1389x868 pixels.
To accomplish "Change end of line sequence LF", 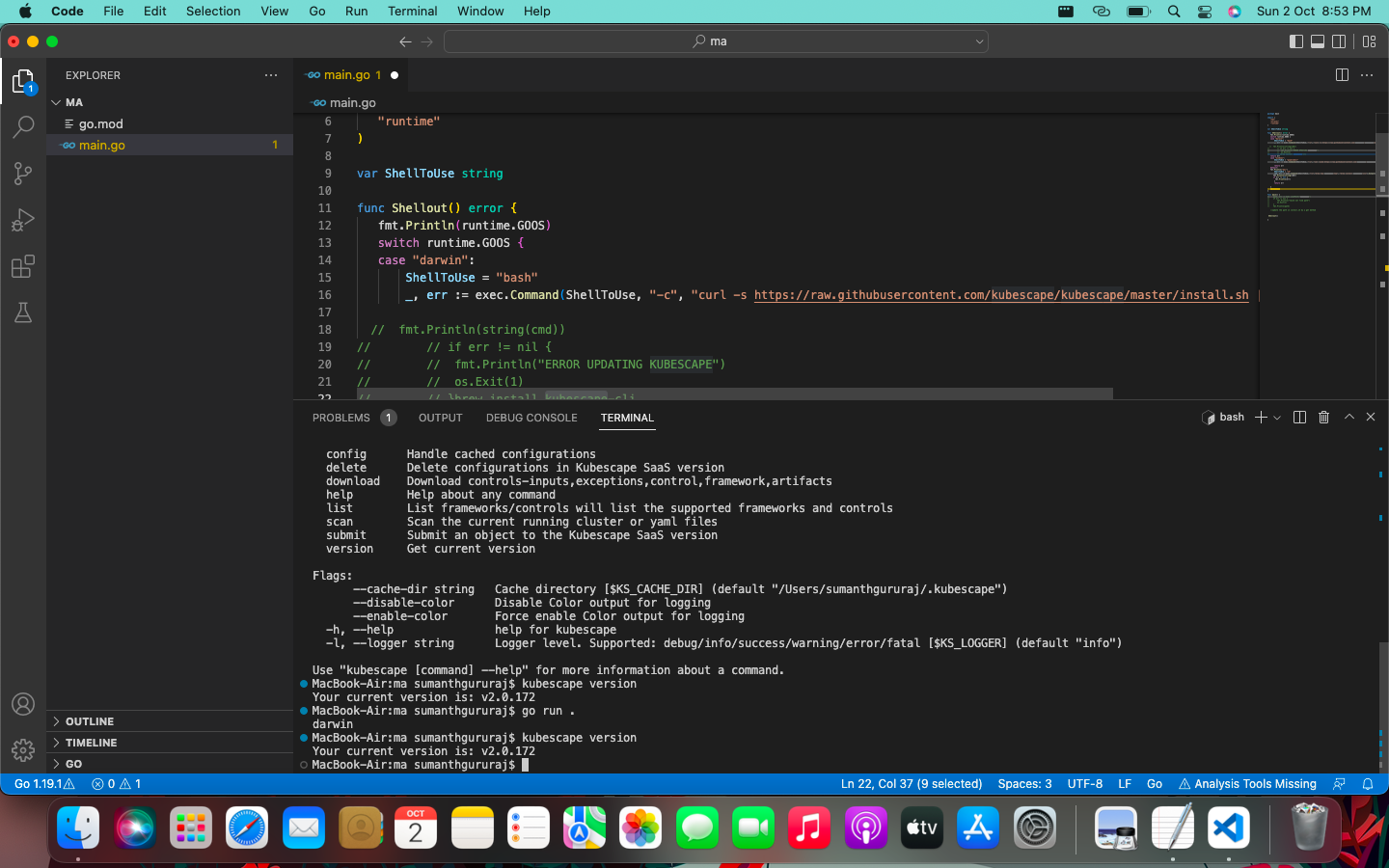I will (1125, 784).
